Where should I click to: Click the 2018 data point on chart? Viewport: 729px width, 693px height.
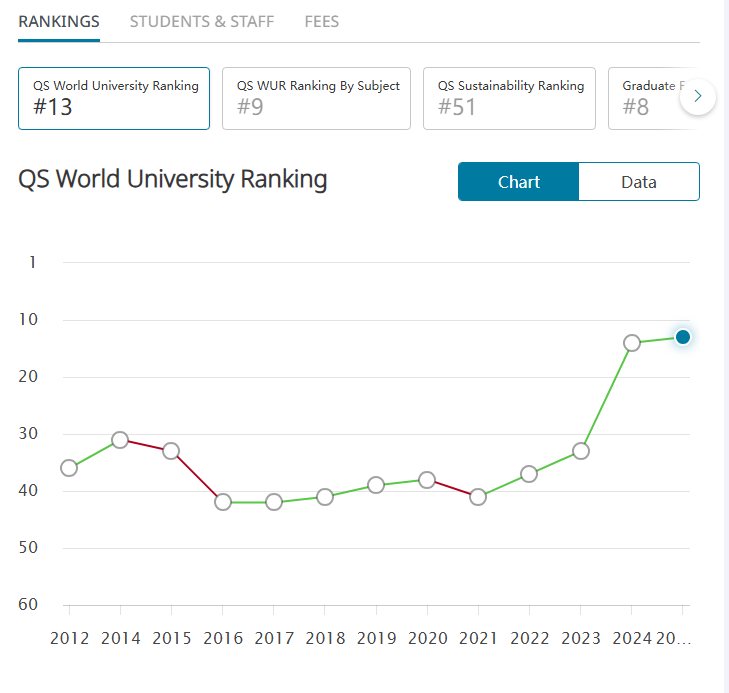tap(325, 497)
